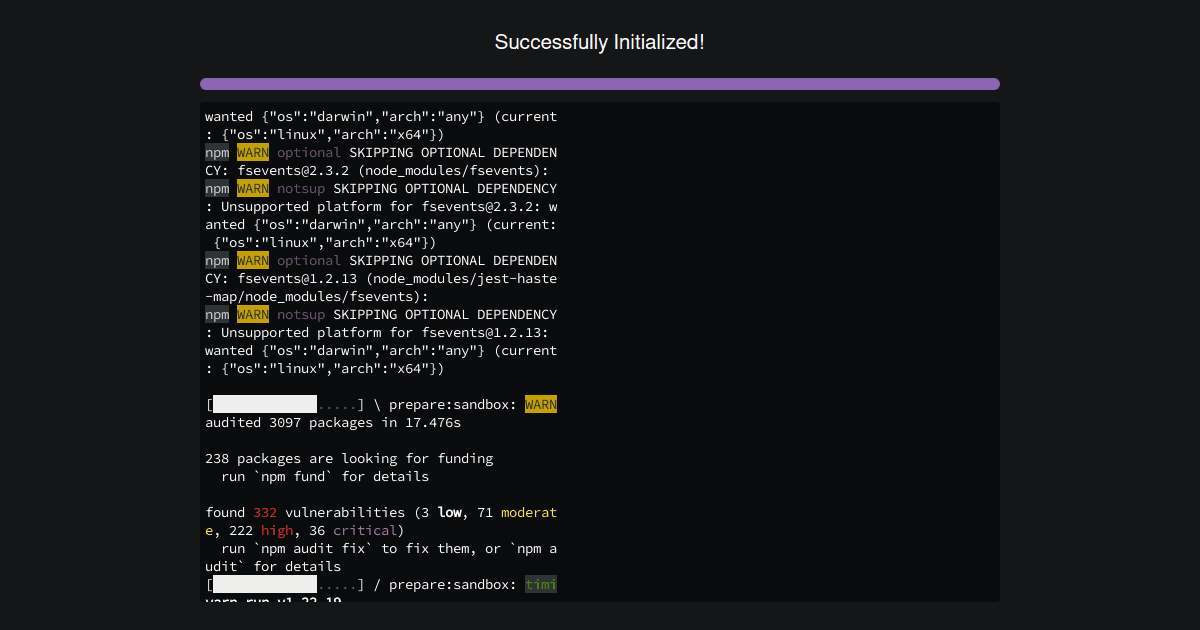
Task: Click the red high severity label
Action: 276,530
